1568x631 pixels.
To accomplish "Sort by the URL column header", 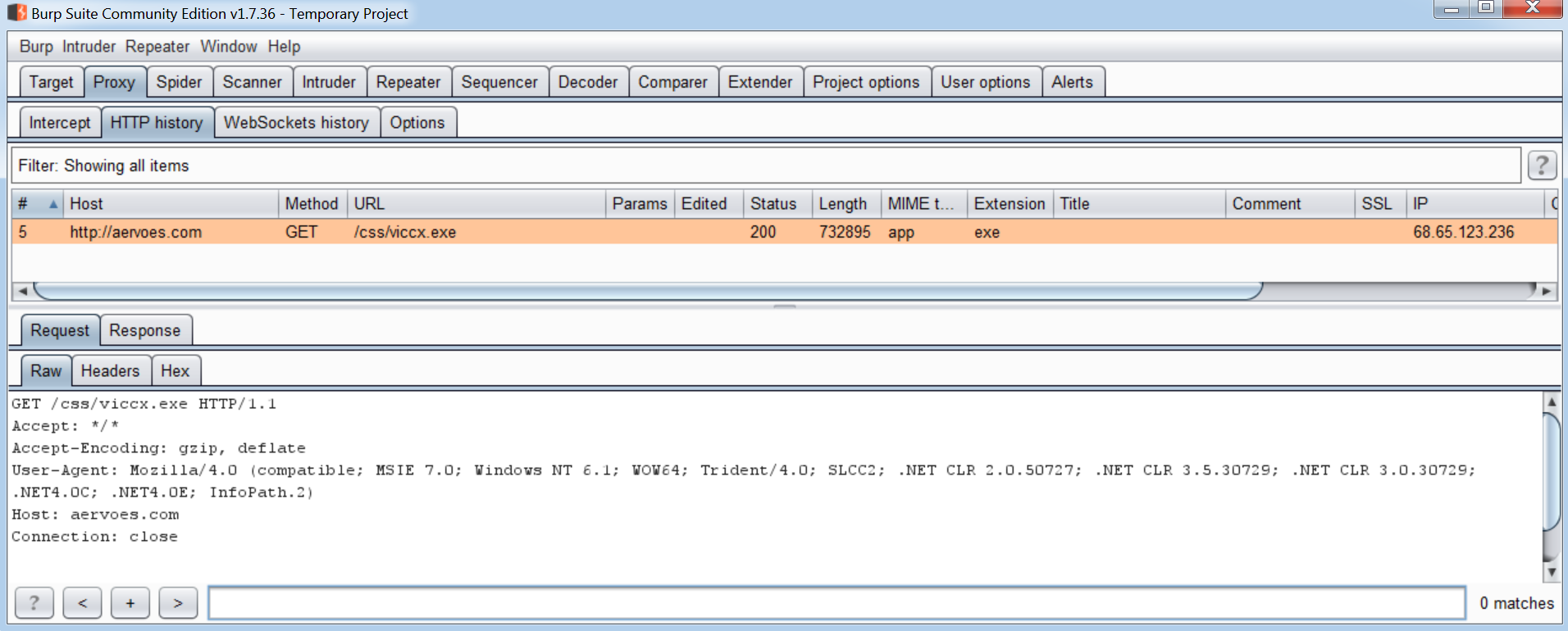I will (476, 204).
